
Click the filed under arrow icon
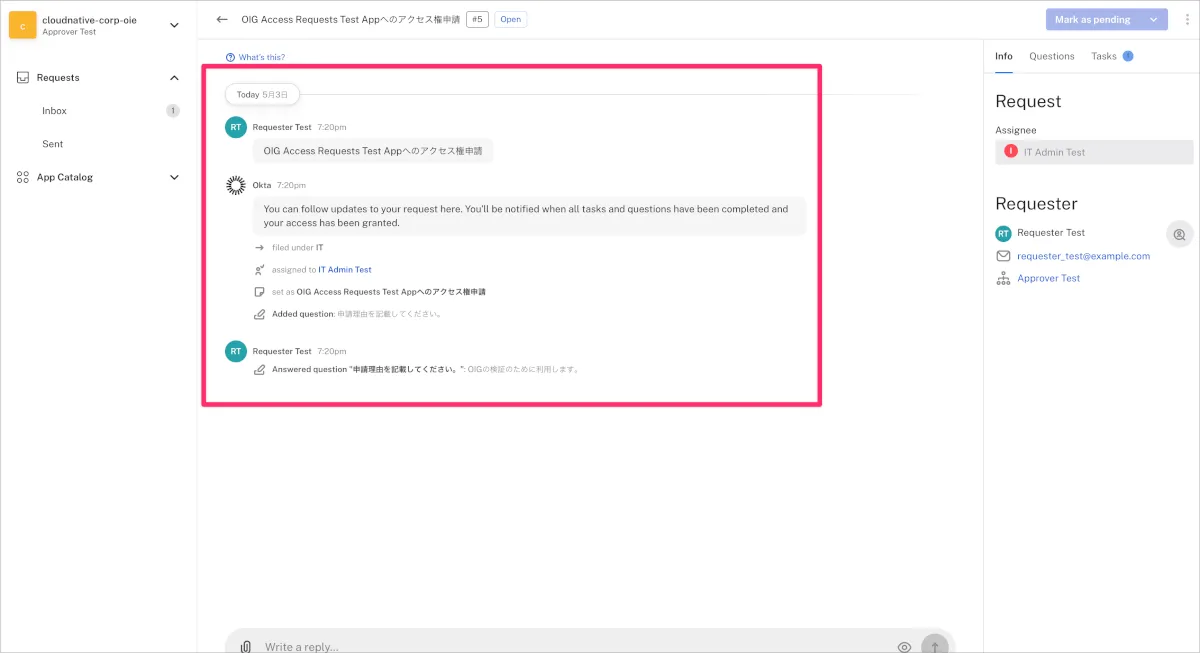[259, 247]
